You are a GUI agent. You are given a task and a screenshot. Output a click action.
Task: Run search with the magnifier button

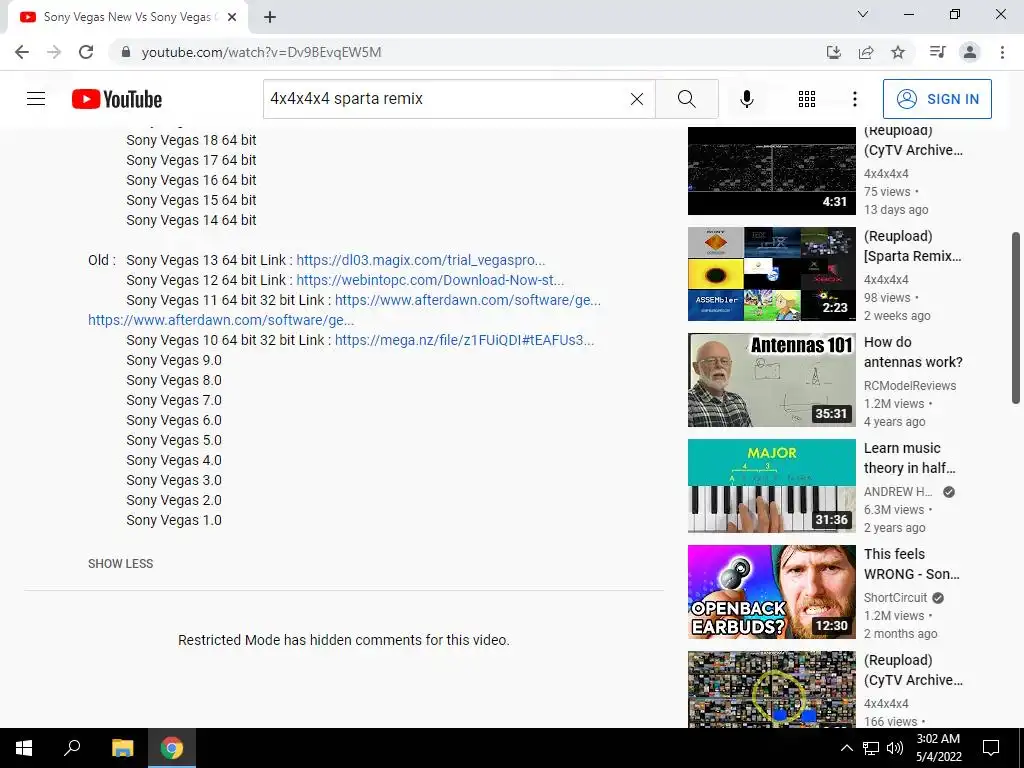pyautogui.click(x=686, y=99)
